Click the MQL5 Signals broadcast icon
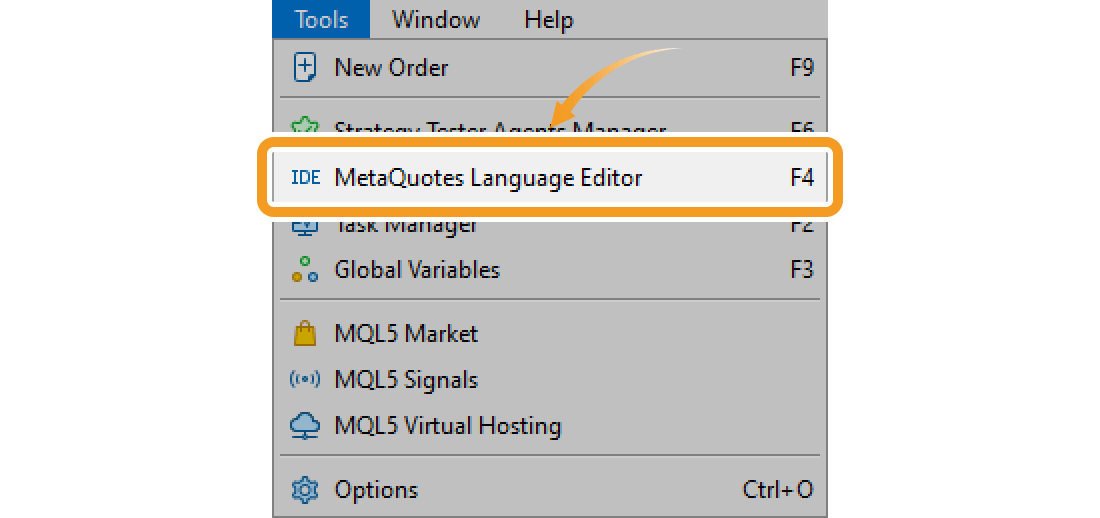Image resolution: width=1100 pixels, height=518 pixels. (304, 380)
